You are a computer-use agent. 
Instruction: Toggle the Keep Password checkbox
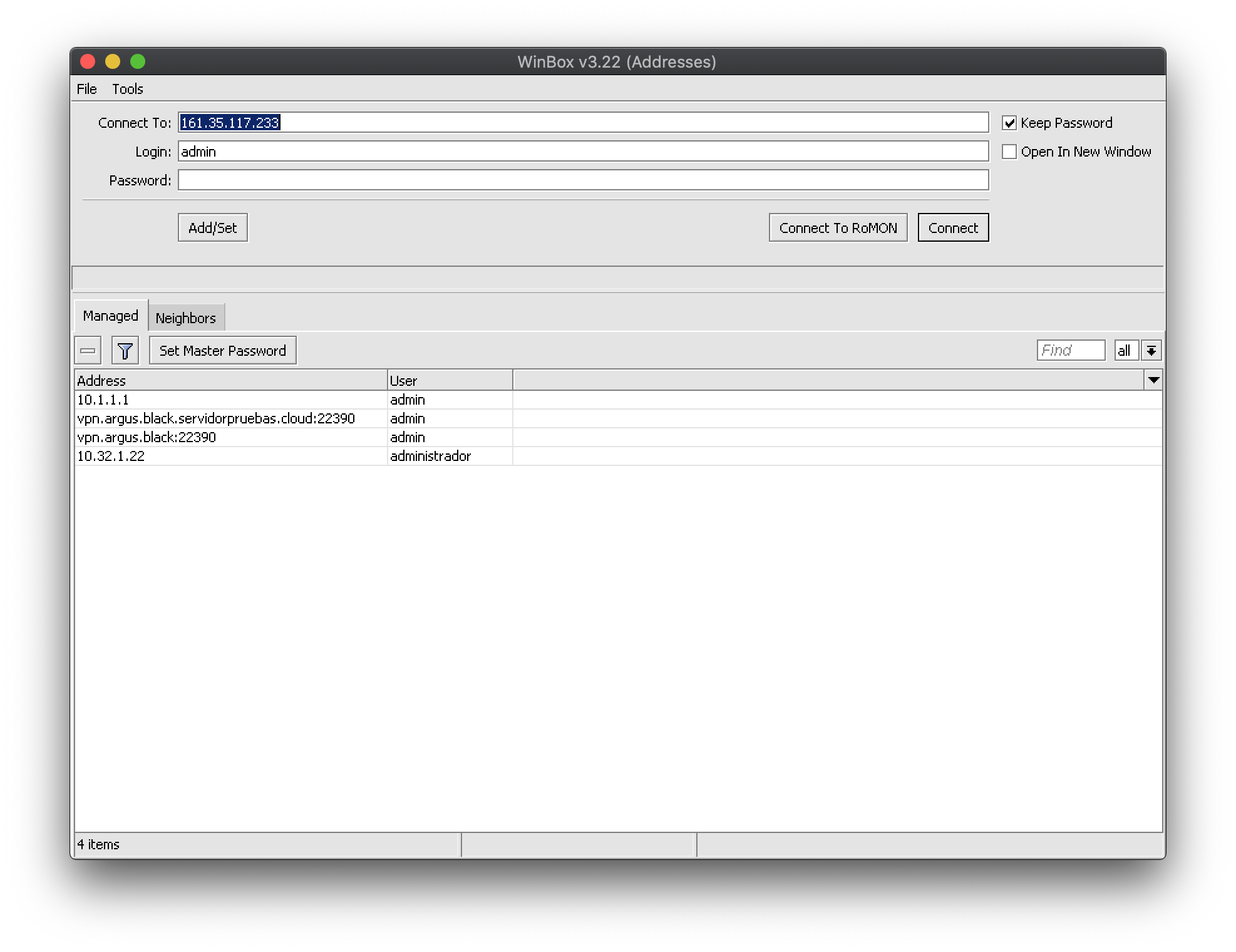1009,123
